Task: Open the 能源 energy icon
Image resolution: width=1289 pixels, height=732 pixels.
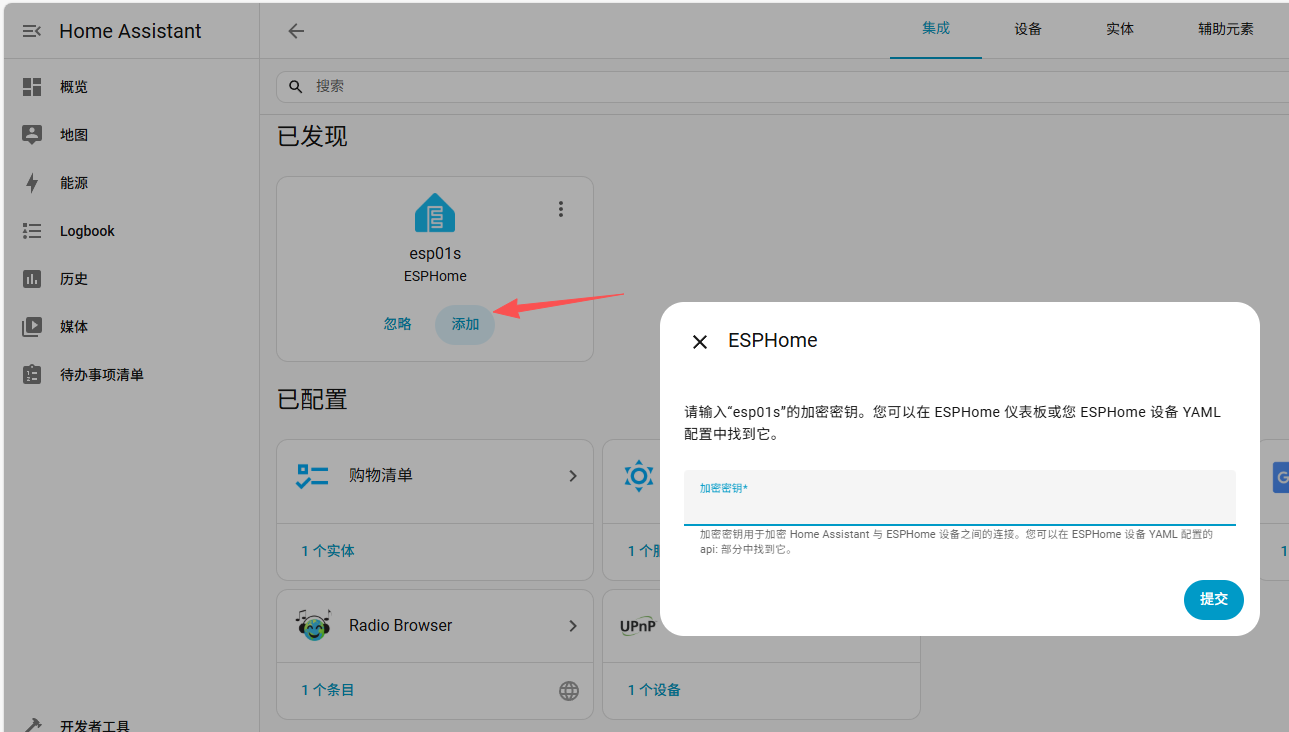Action: [x=32, y=183]
